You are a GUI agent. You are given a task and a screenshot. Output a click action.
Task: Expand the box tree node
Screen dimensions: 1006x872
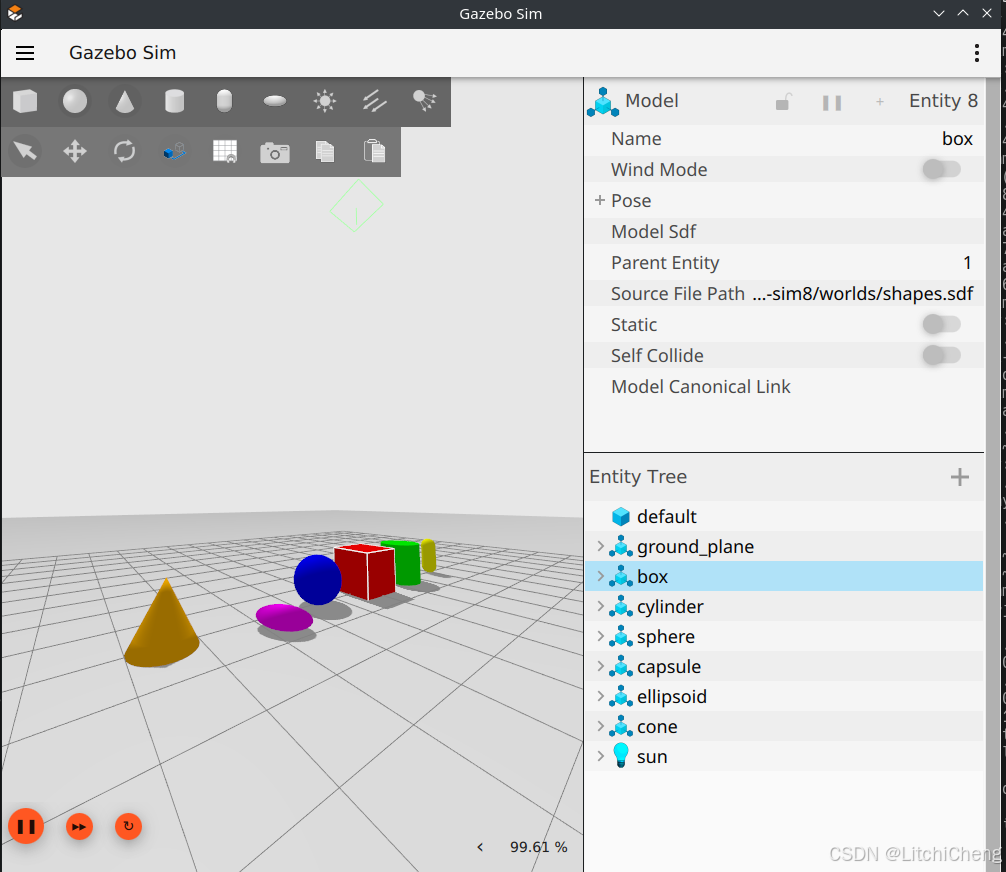(601, 576)
